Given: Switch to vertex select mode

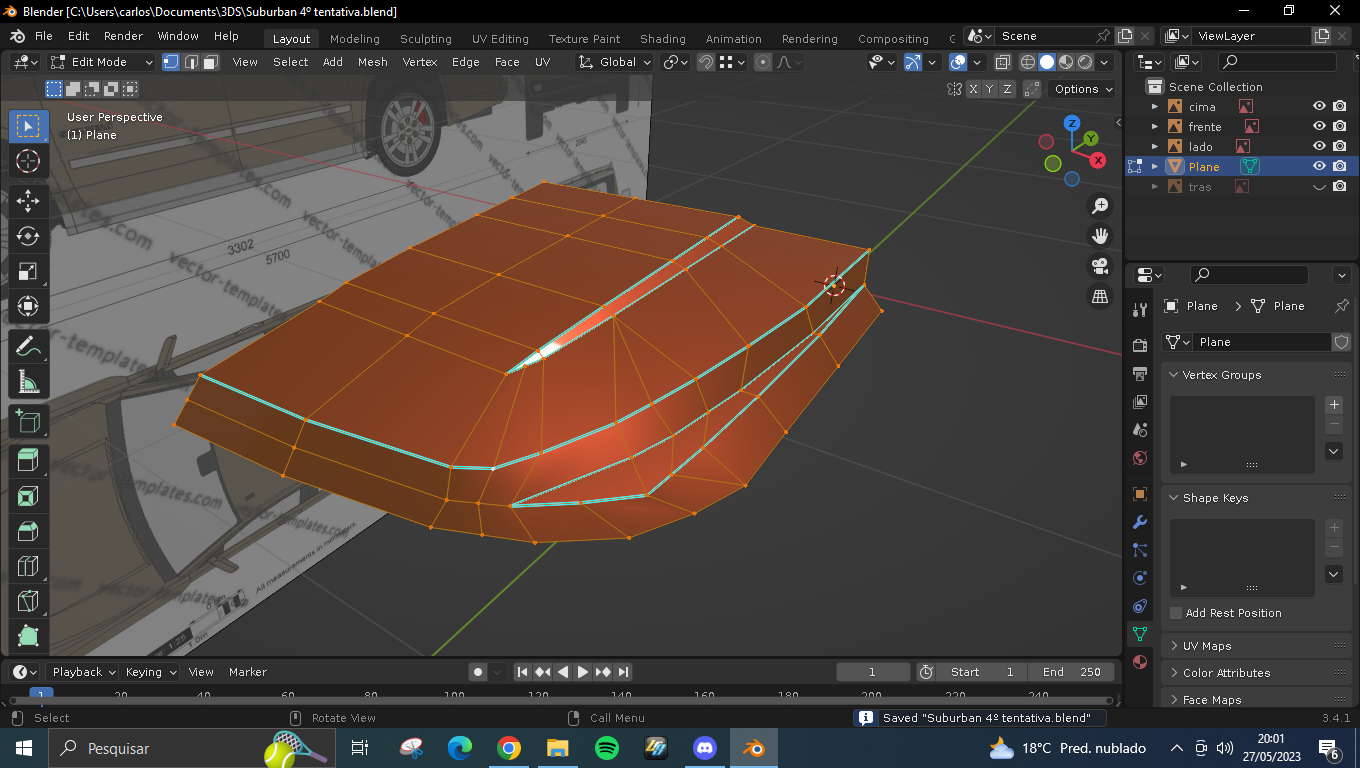Looking at the screenshot, I should tap(171, 62).
